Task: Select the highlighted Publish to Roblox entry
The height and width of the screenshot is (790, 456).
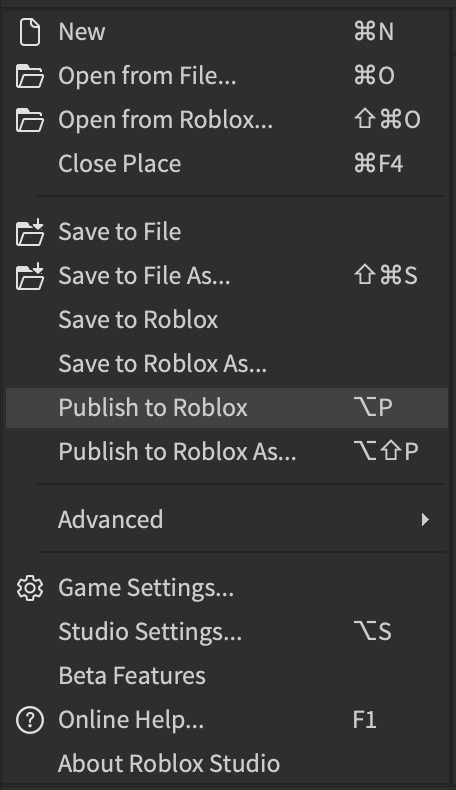Action: (x=227, y=408)
